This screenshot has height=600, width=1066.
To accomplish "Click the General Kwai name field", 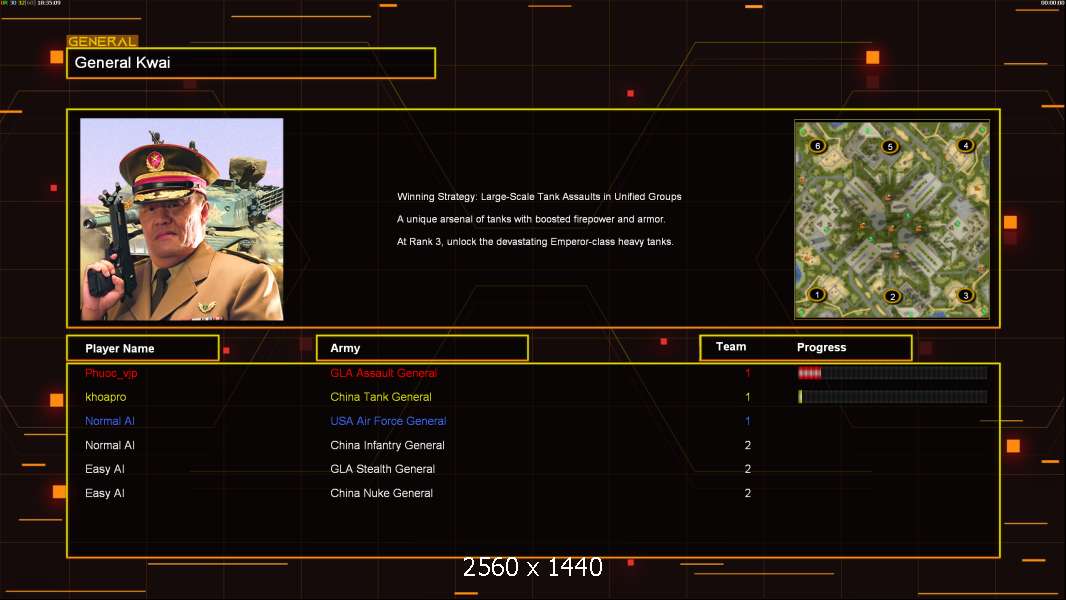I will tap(251, 63).
